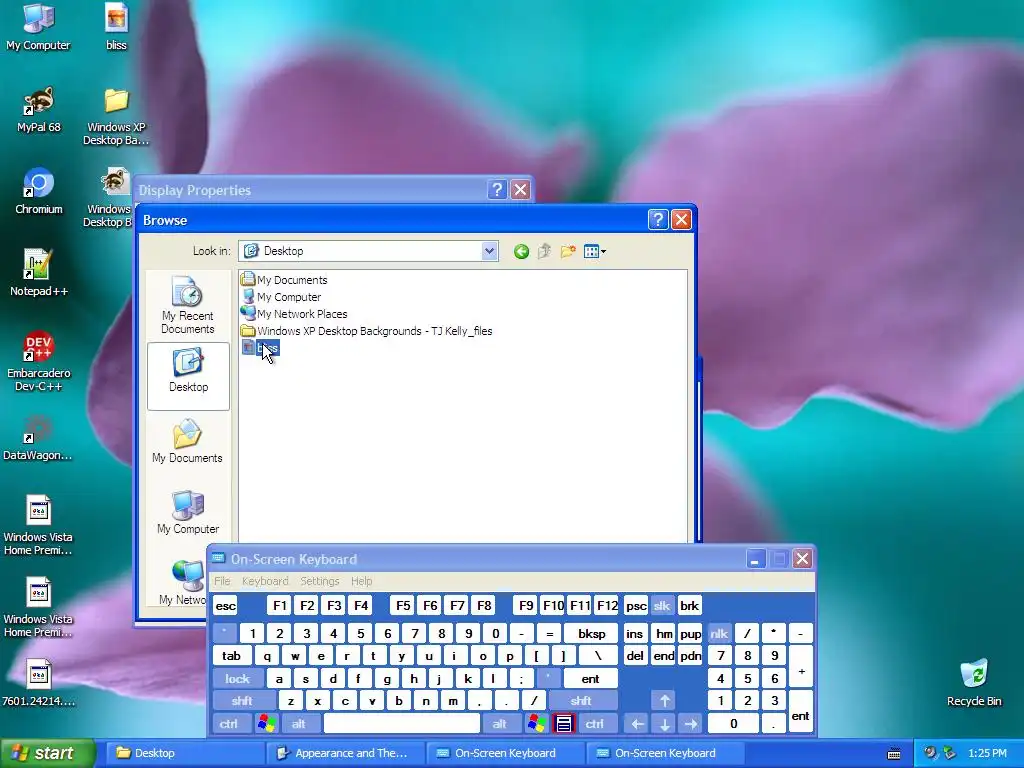This screenshot has width=1024, height=768.
Task: Select 7601.24214 file on desktop
Action: [39, 683]
